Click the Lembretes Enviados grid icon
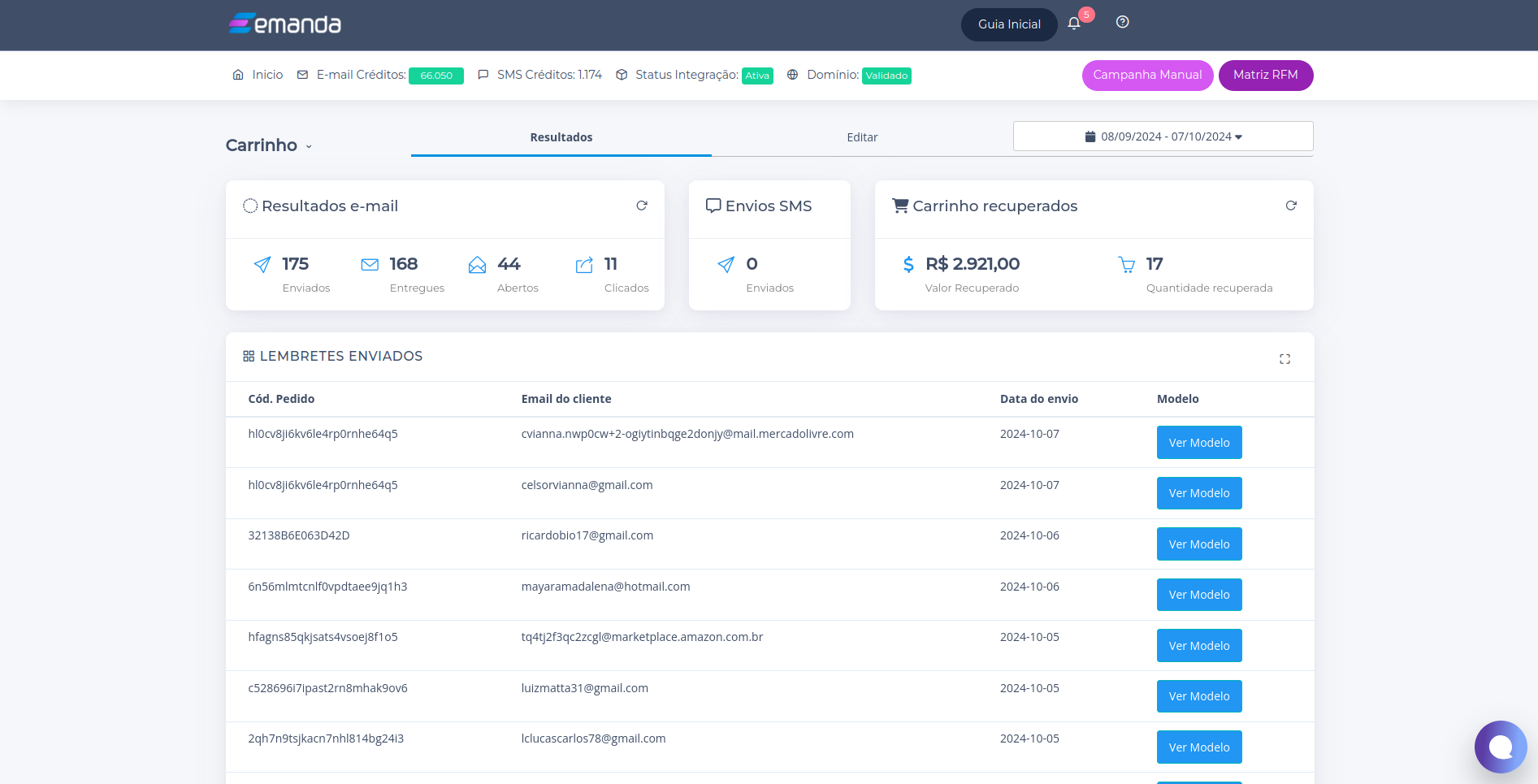The image size is (1538, 784). (x=249, y=356)
